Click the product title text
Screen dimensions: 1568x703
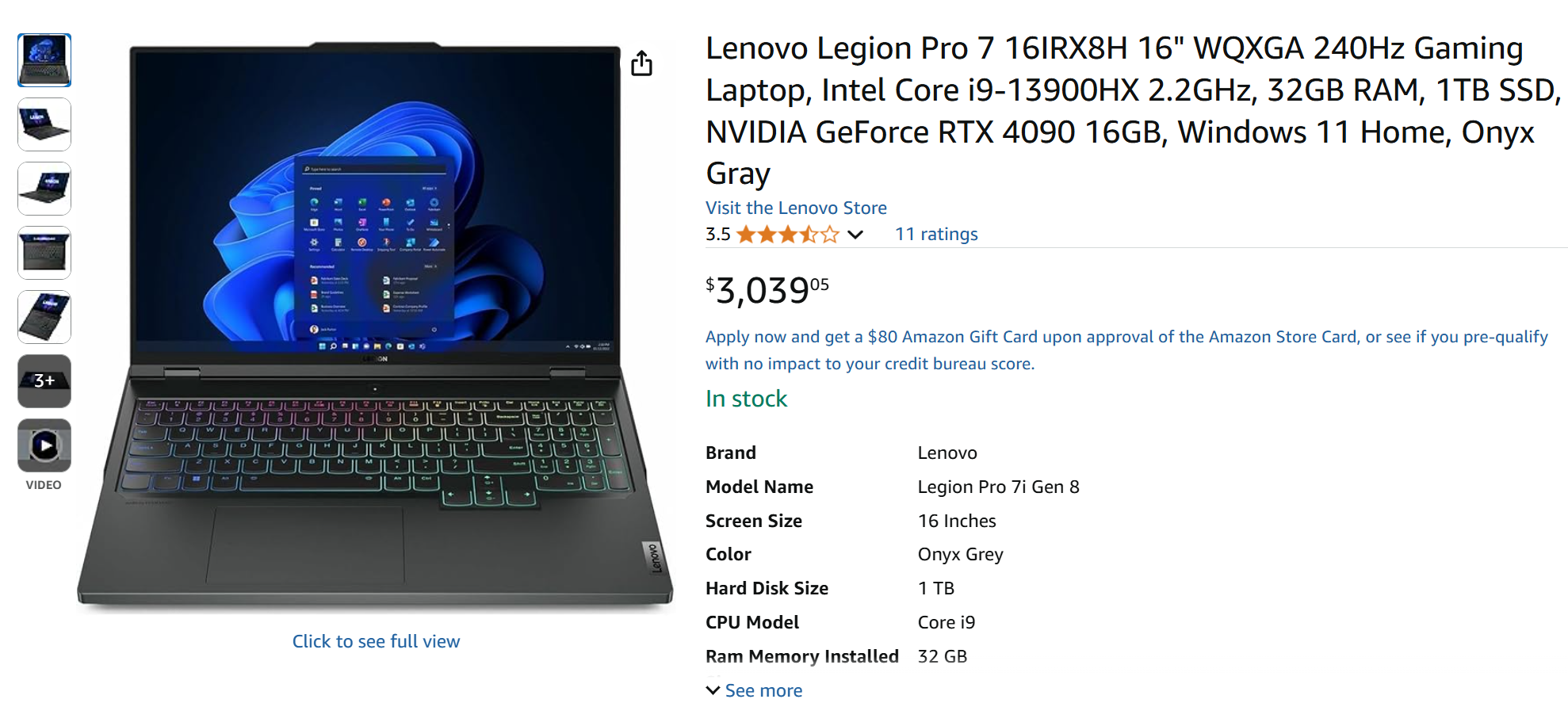1134,111
